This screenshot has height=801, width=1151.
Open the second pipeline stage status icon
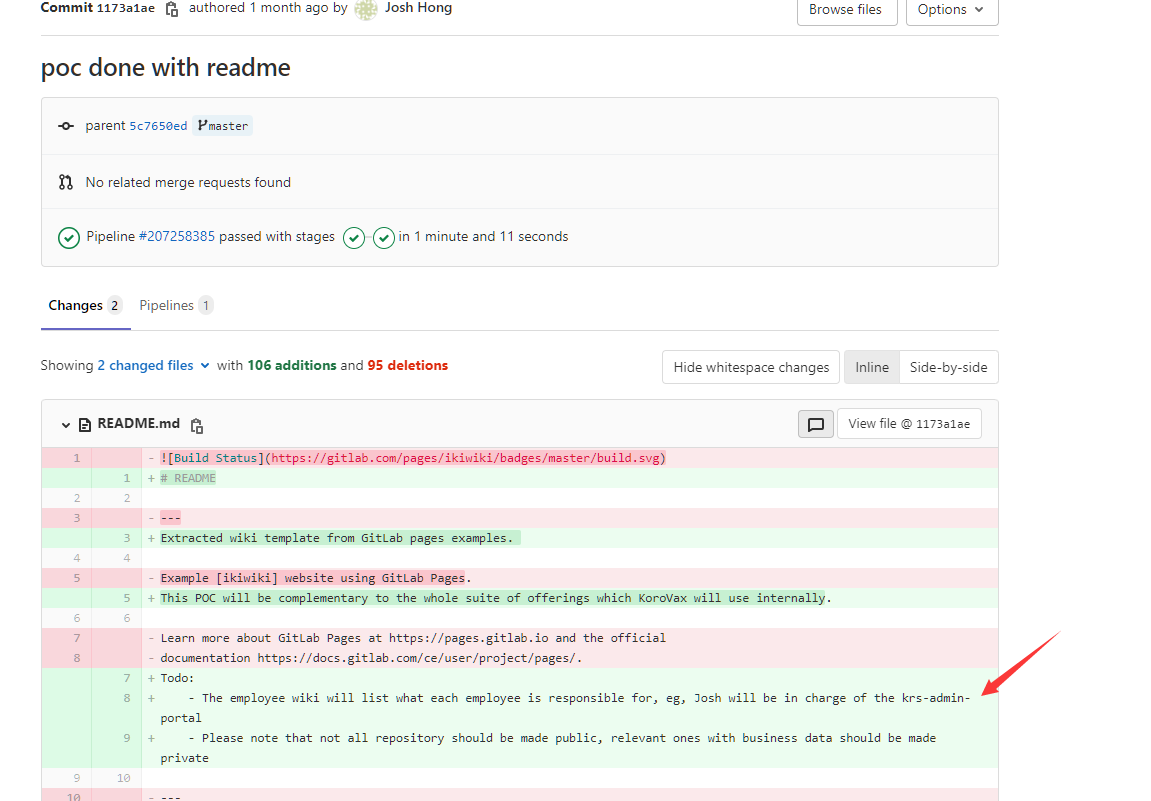[x=384, y=238]
